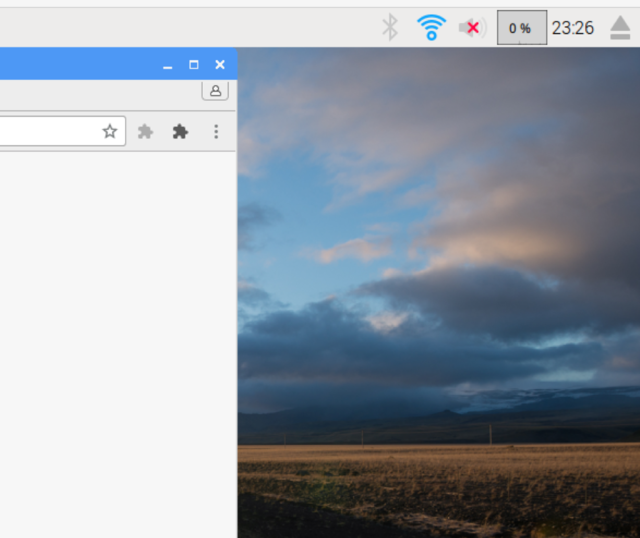The image size is (640, 538).
Task: Click the greyed-out extension puzzle icon
Action: (x=145, y=132)
